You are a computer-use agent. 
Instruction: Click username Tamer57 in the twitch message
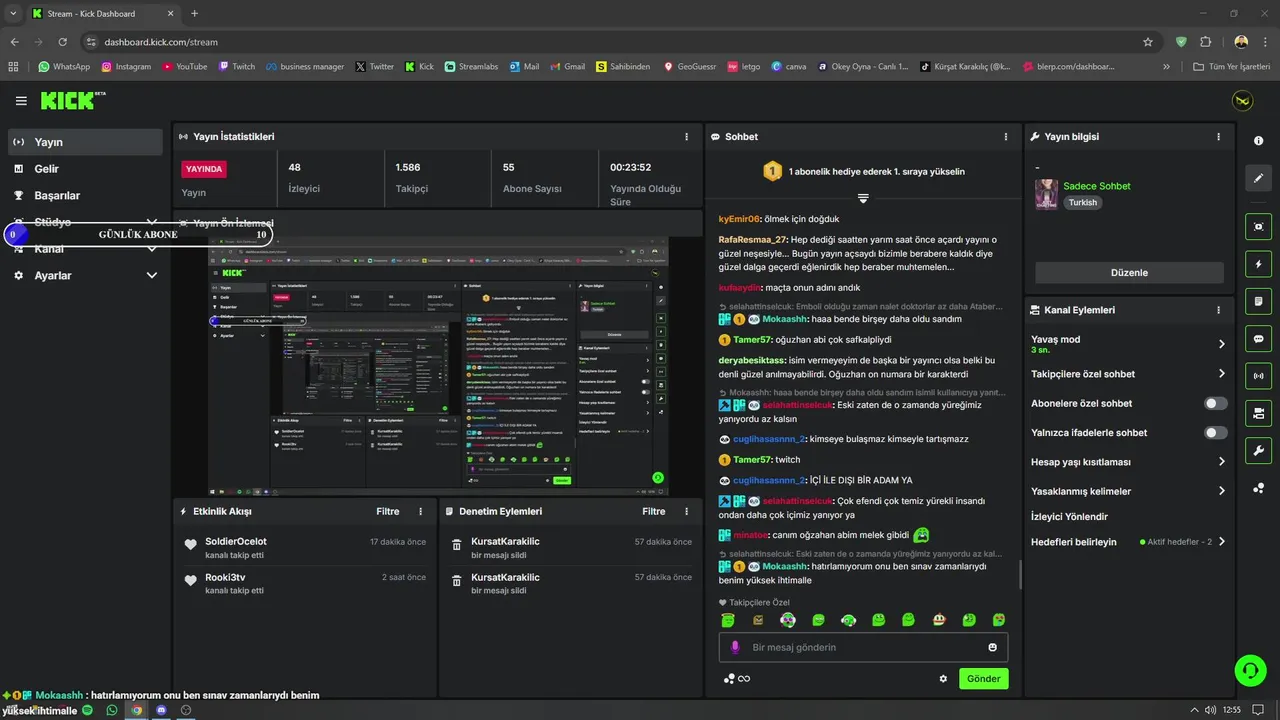[753, 460]
